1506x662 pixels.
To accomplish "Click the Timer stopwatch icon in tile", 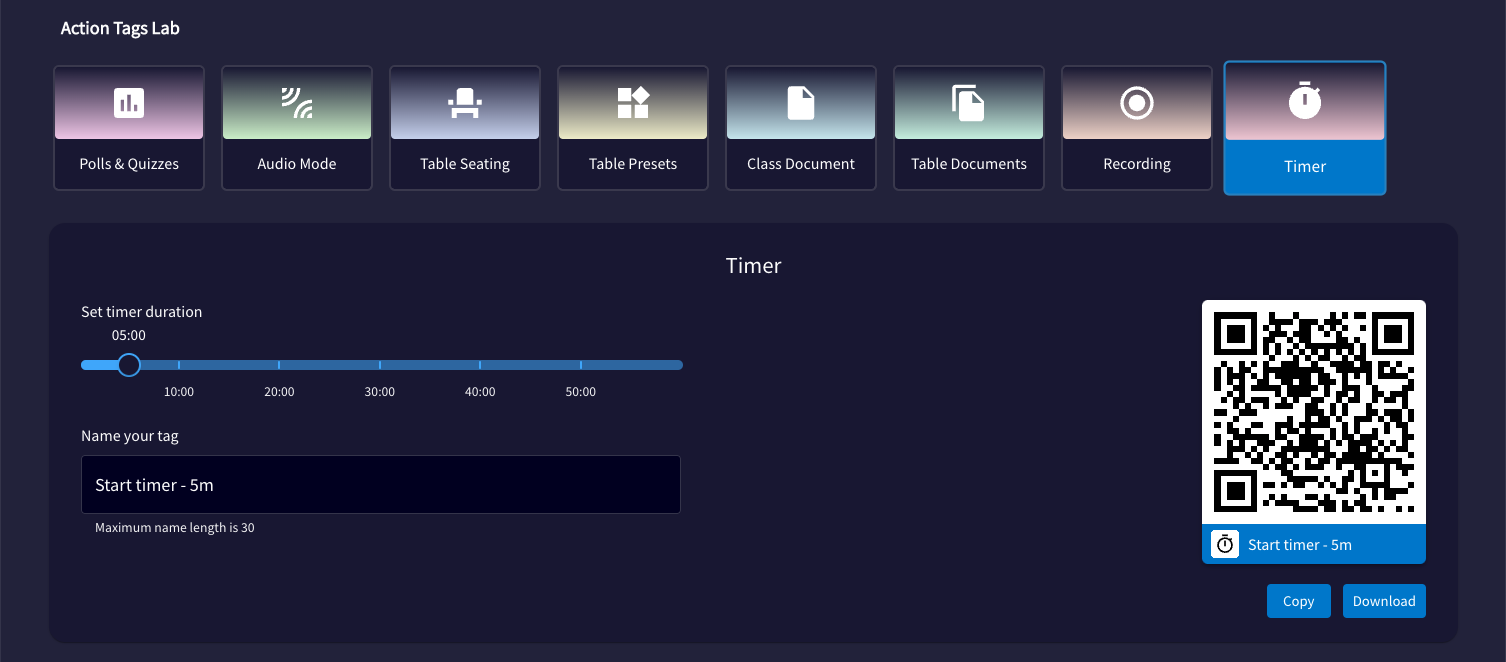I will point(1305,102).
